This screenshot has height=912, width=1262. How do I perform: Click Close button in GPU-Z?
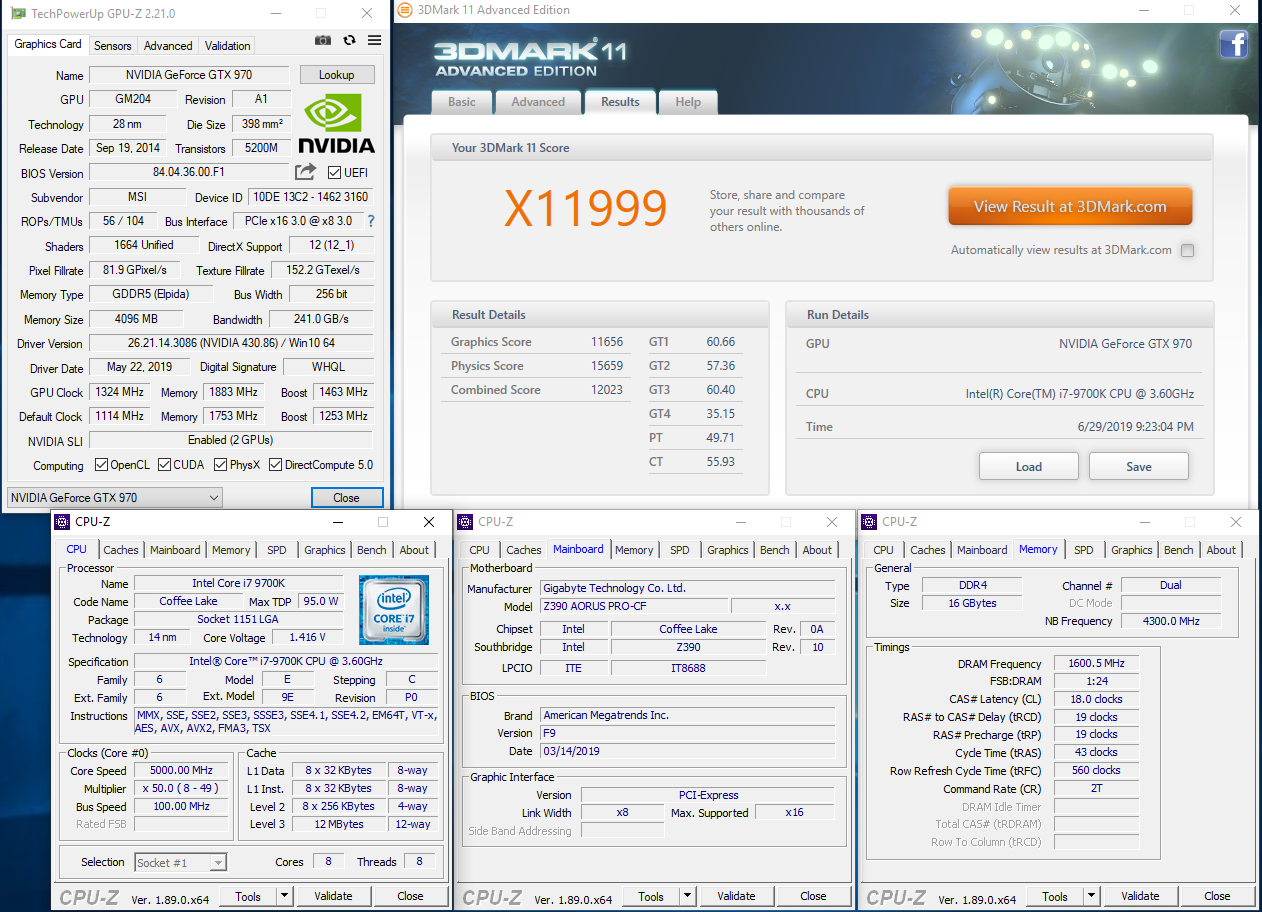[x=347, y=498]
